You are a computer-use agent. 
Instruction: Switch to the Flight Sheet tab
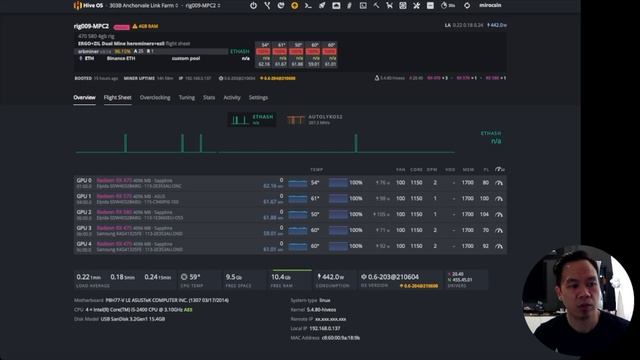click(118, 98)
